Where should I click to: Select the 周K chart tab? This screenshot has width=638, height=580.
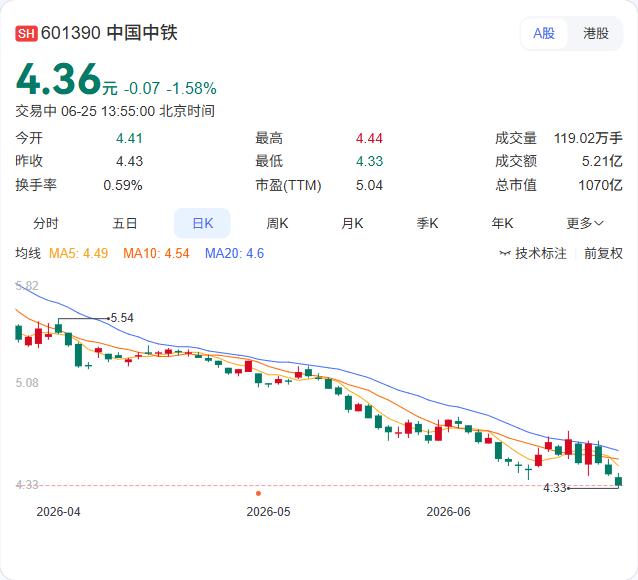click(x=277, y=223)
